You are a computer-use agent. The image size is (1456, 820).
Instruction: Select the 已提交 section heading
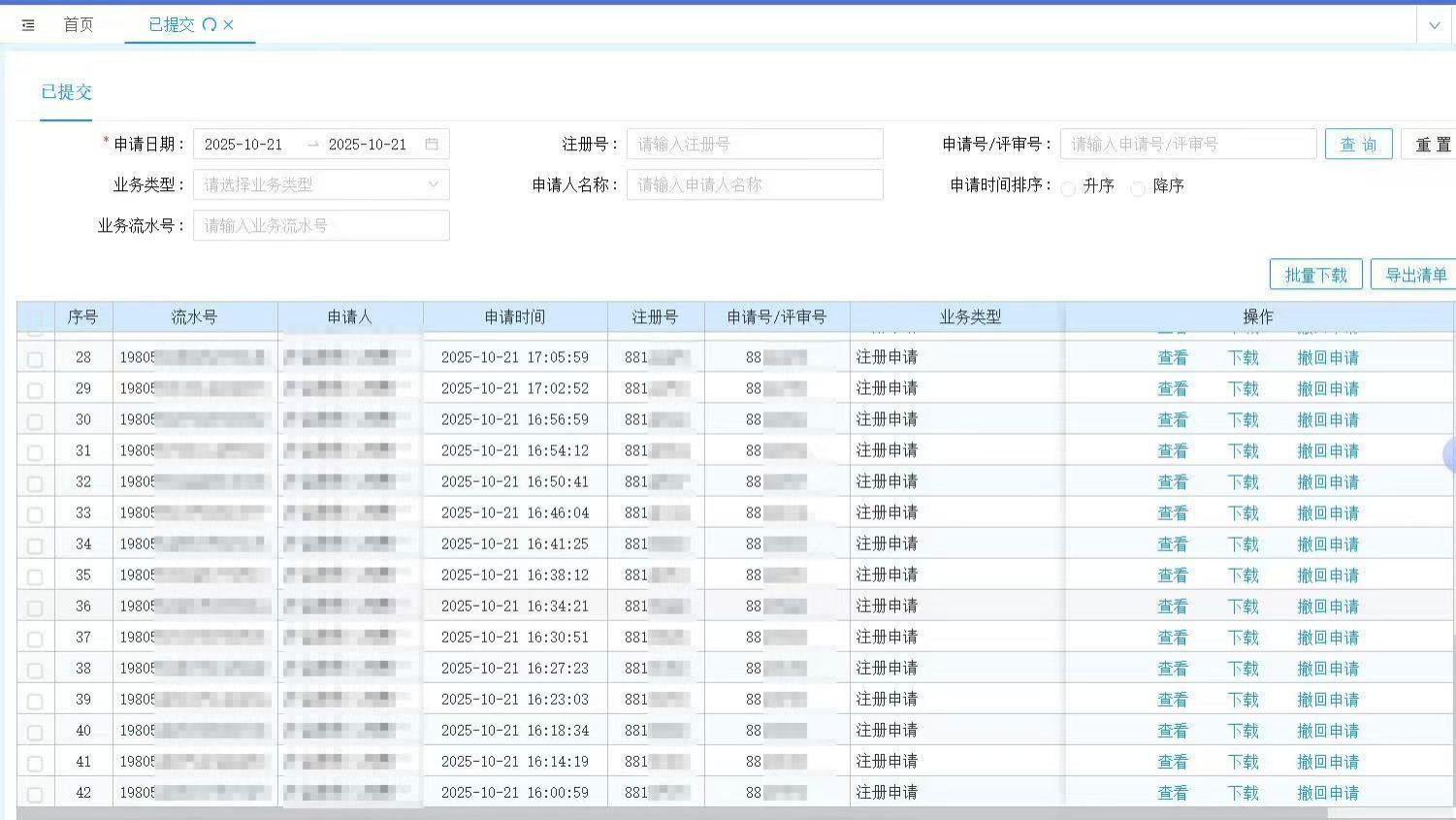click(x=65, y=92)
